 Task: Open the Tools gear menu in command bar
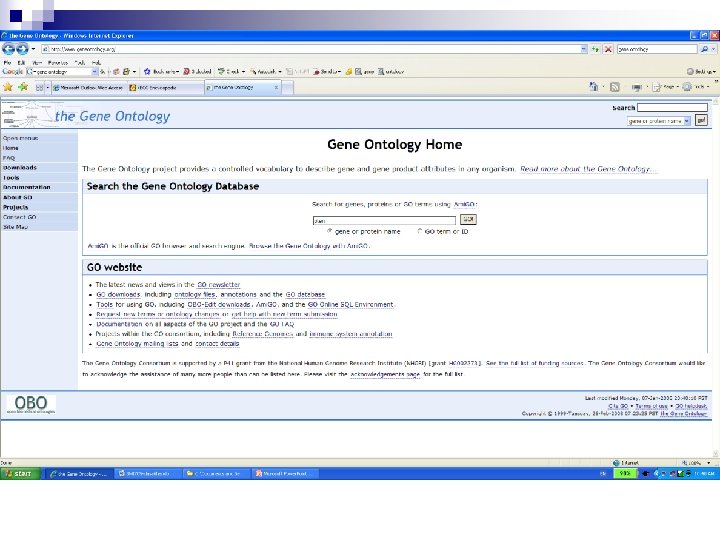pyautogui.click(x=695, y=87)
